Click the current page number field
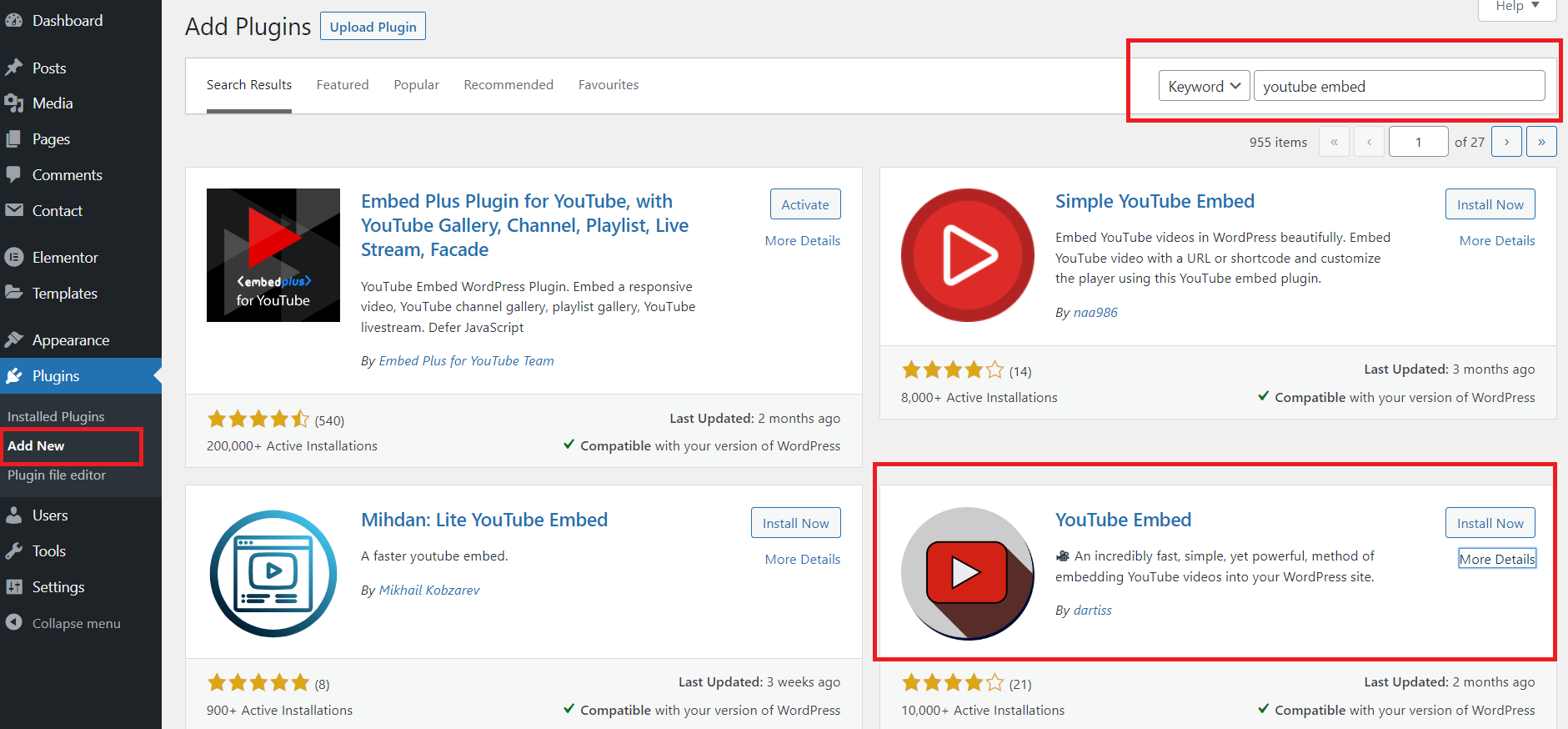Image resolution: width=1568 pixels, height=729 pixels. [x=1418, y=142]
